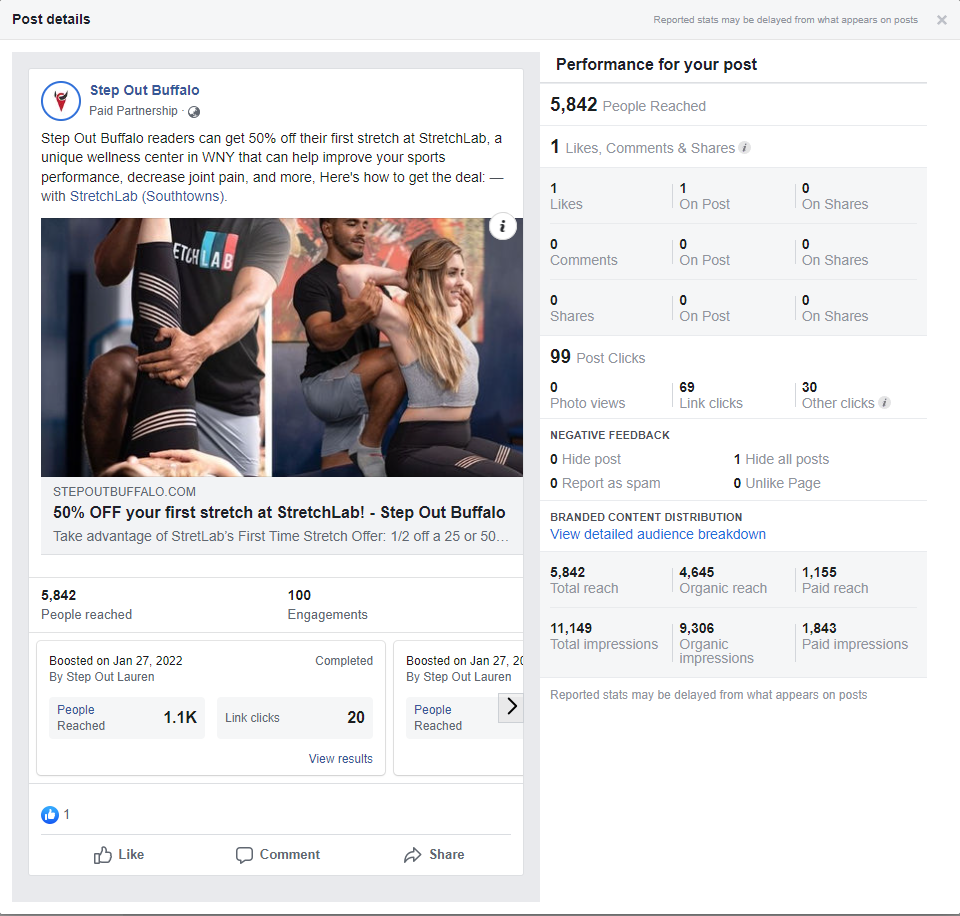Open the 50% OFF your first stretch headline
Image resolution: width=960 pixels, height=916 pixels.
pyautogui.click(x=279, y=512)
